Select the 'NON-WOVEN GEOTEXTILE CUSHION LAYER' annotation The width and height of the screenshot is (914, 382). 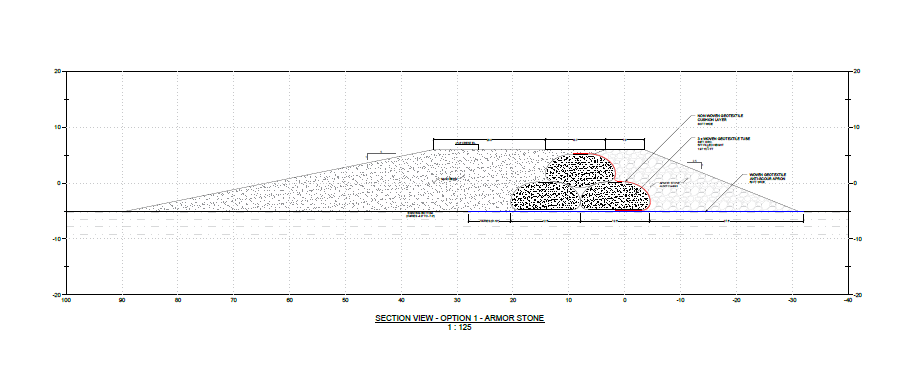[720, 120]
